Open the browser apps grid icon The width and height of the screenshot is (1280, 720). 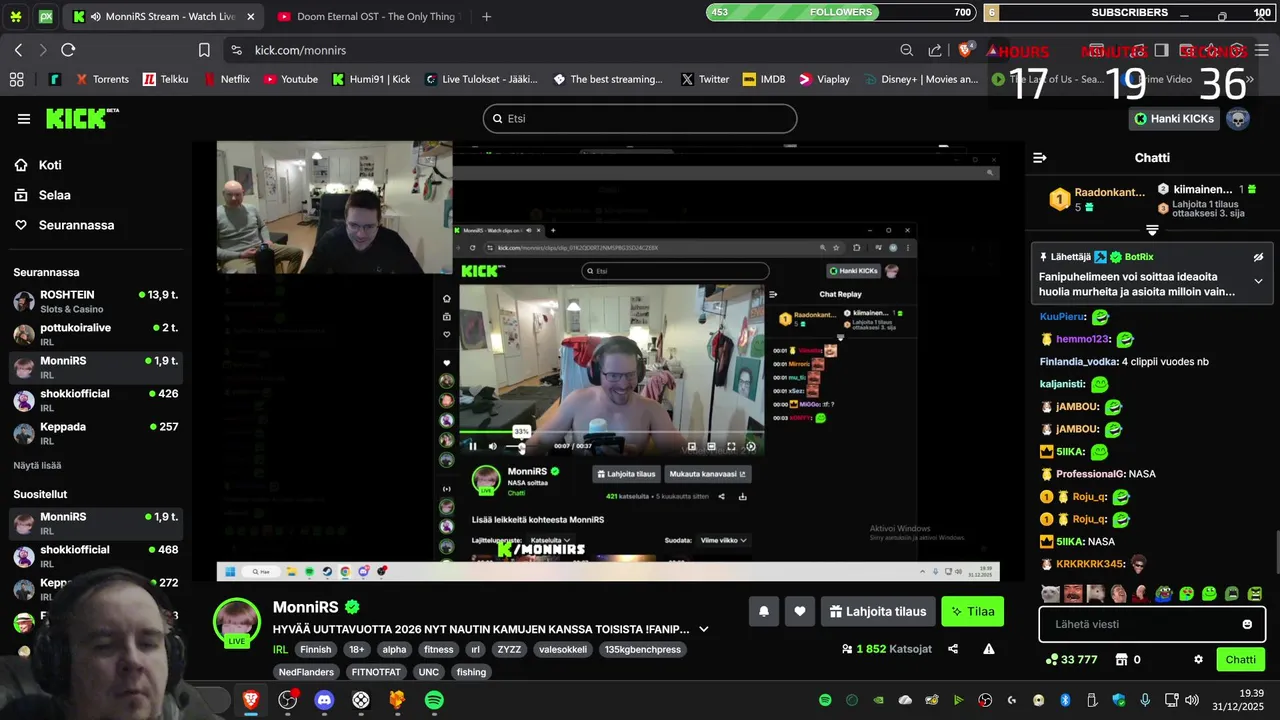(16, 79)
